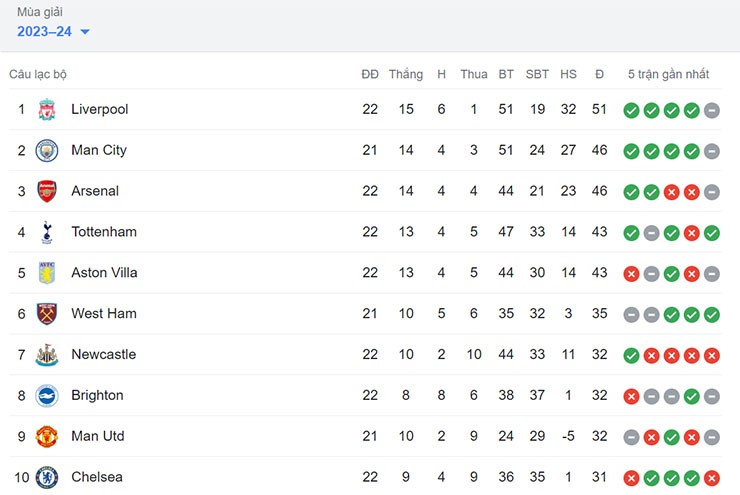Click Newcastle's latest red loss indicator
740x495 pixels.
(712, 356)
